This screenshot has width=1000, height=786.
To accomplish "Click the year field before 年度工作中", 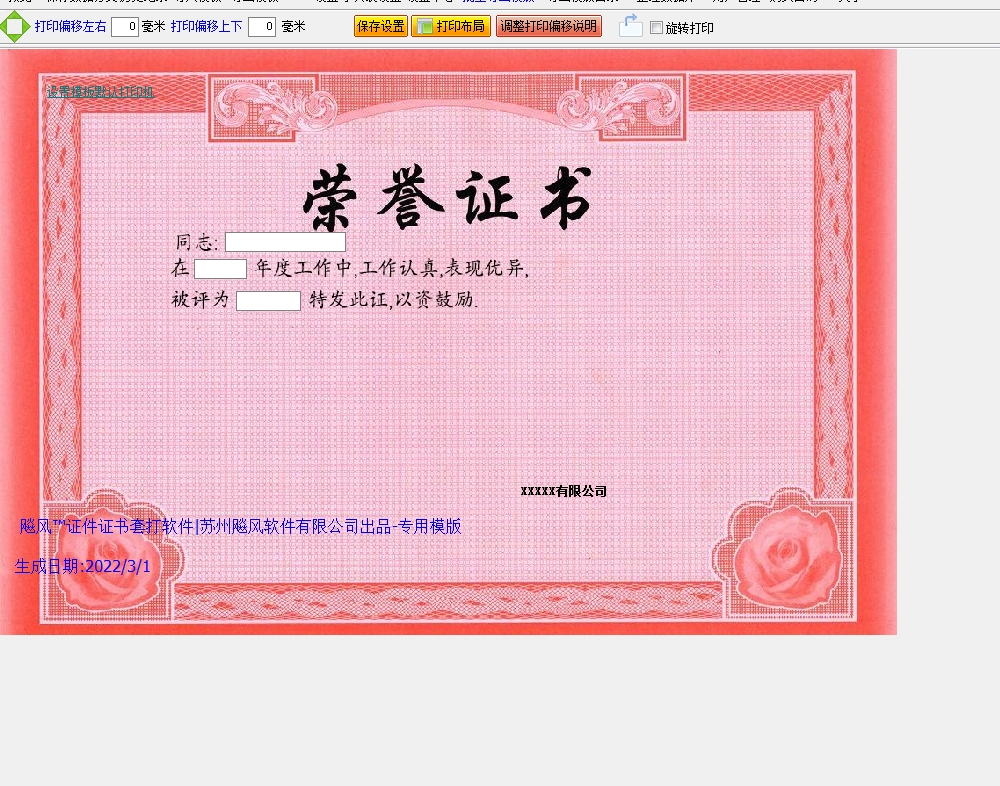I will point(220,269).
